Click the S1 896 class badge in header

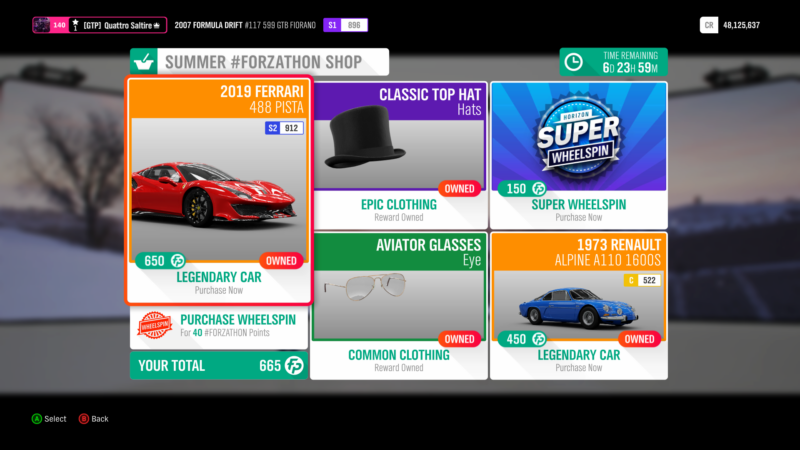[345, 25]
